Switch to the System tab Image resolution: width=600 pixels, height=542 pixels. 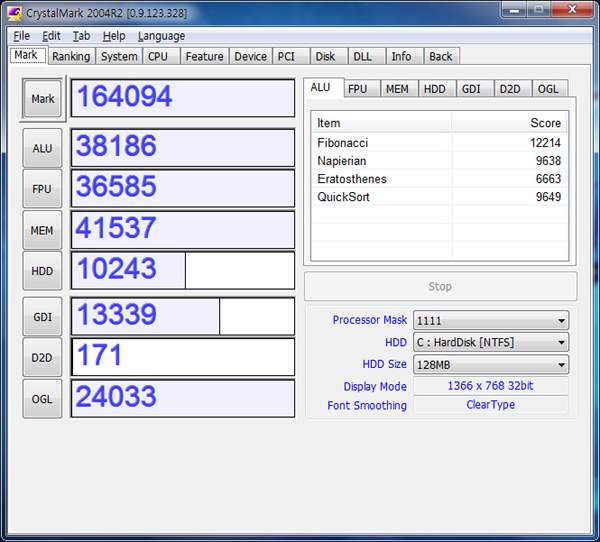point(119,56)
